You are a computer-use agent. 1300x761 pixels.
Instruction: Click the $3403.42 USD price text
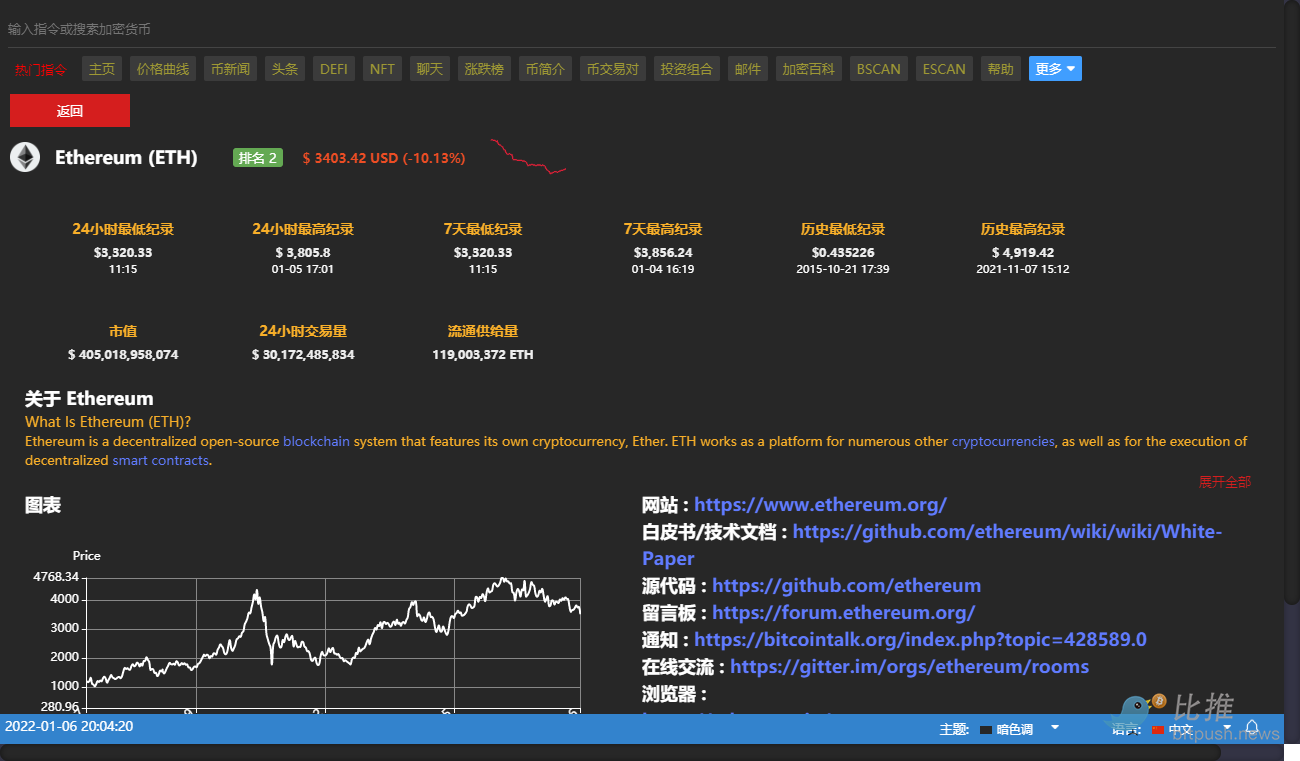383,158
